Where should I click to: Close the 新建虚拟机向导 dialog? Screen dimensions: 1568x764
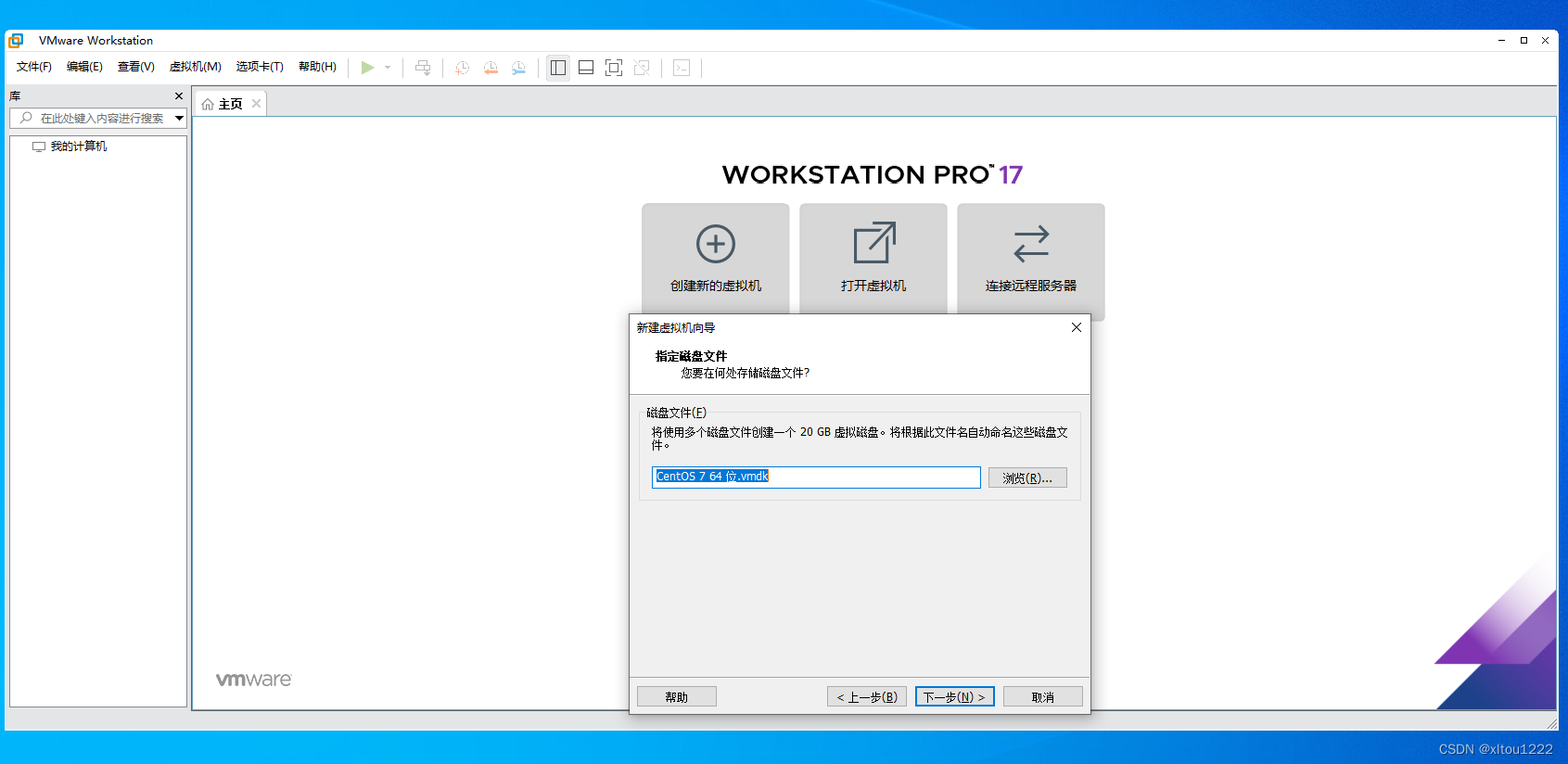(1077, 327)
